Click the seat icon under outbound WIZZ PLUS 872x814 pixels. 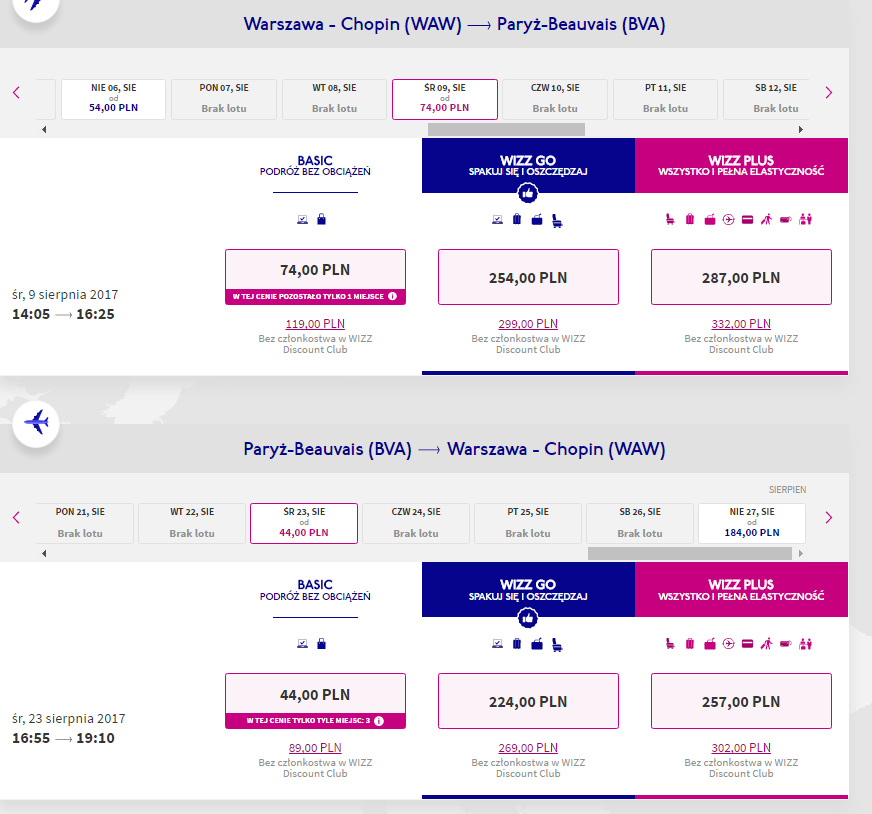[x=670, y=220]
